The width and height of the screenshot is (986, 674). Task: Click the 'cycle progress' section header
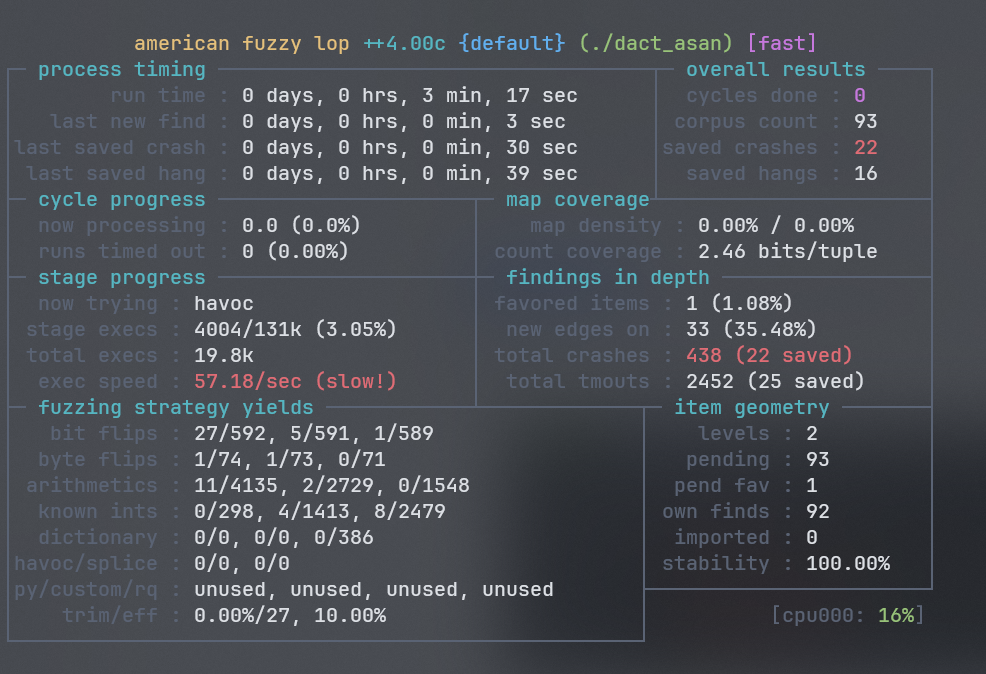pos(122,199)
